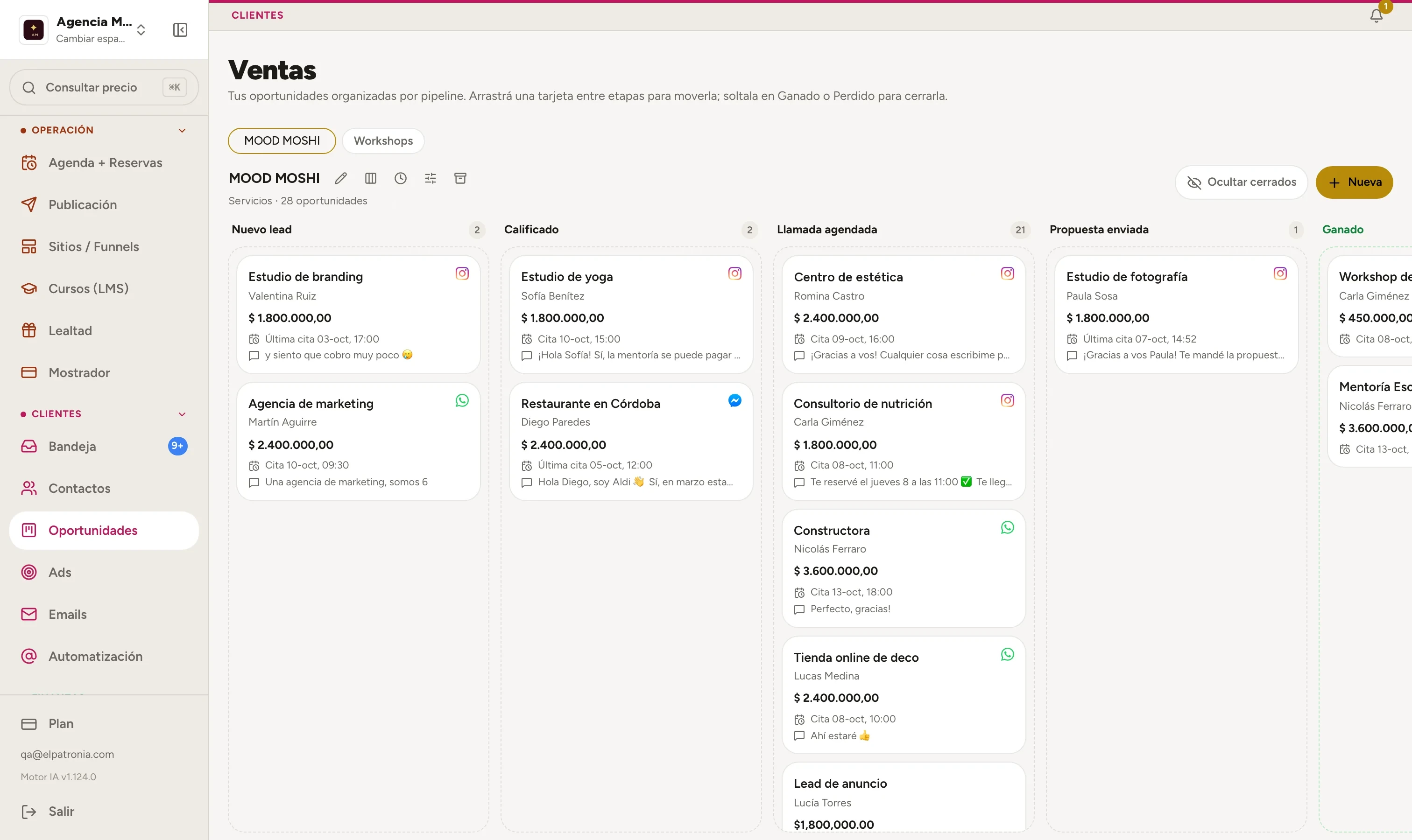Collapse the OPERACIÓN section chevron

click(182, 130)
